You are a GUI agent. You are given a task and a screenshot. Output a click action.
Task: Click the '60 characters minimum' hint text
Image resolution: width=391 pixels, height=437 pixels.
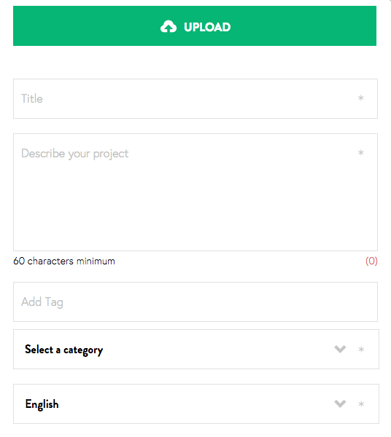(x=64, y=261)
